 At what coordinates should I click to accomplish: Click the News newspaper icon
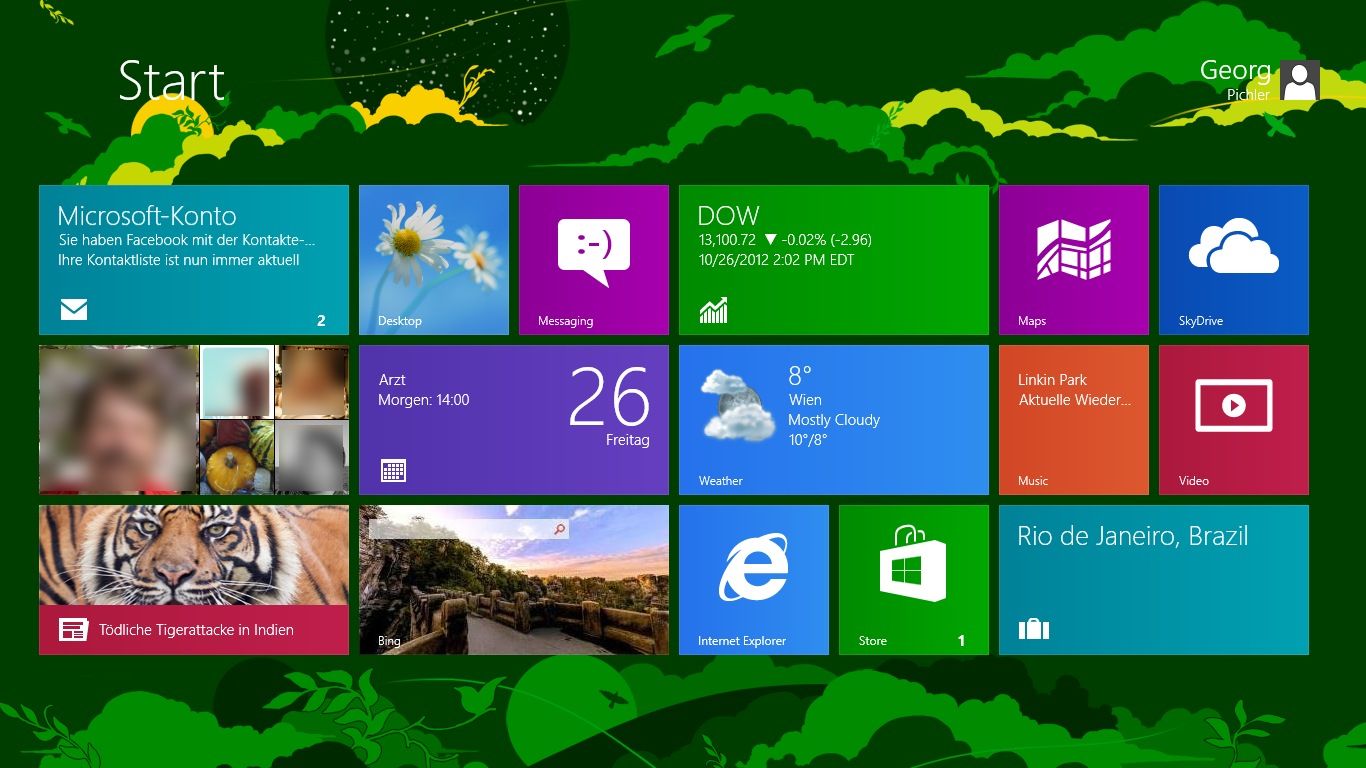[x=73, y=629]
